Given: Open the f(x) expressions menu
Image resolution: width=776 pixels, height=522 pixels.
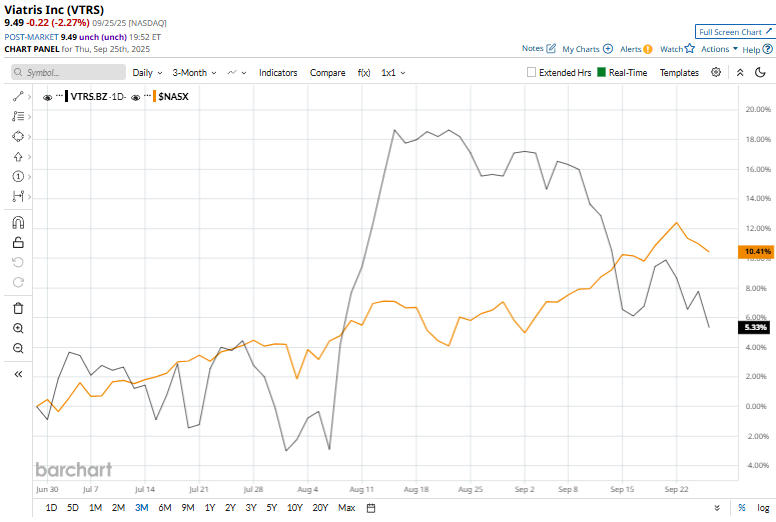Looking at the screenshot, I should (x=364, y=73).
